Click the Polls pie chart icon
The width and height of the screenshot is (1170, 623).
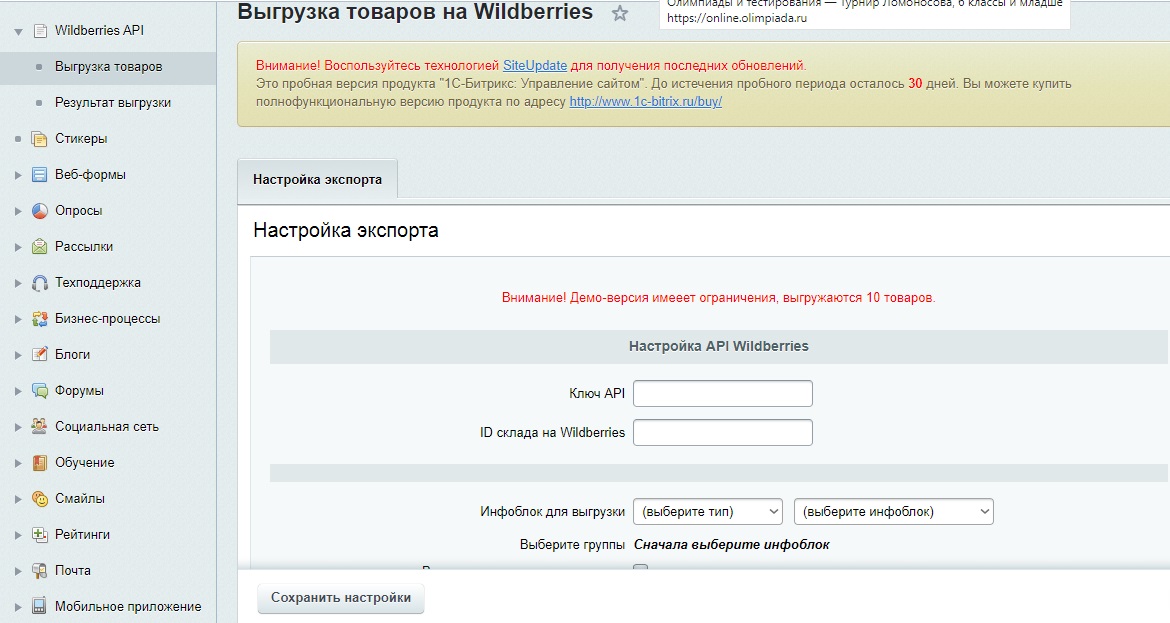click(40, 211)
